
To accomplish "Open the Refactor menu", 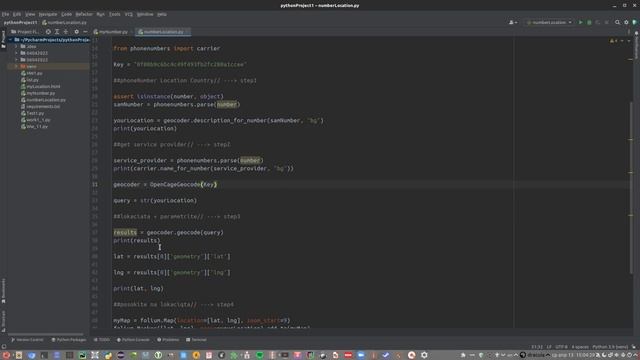I will coord(84,14).
